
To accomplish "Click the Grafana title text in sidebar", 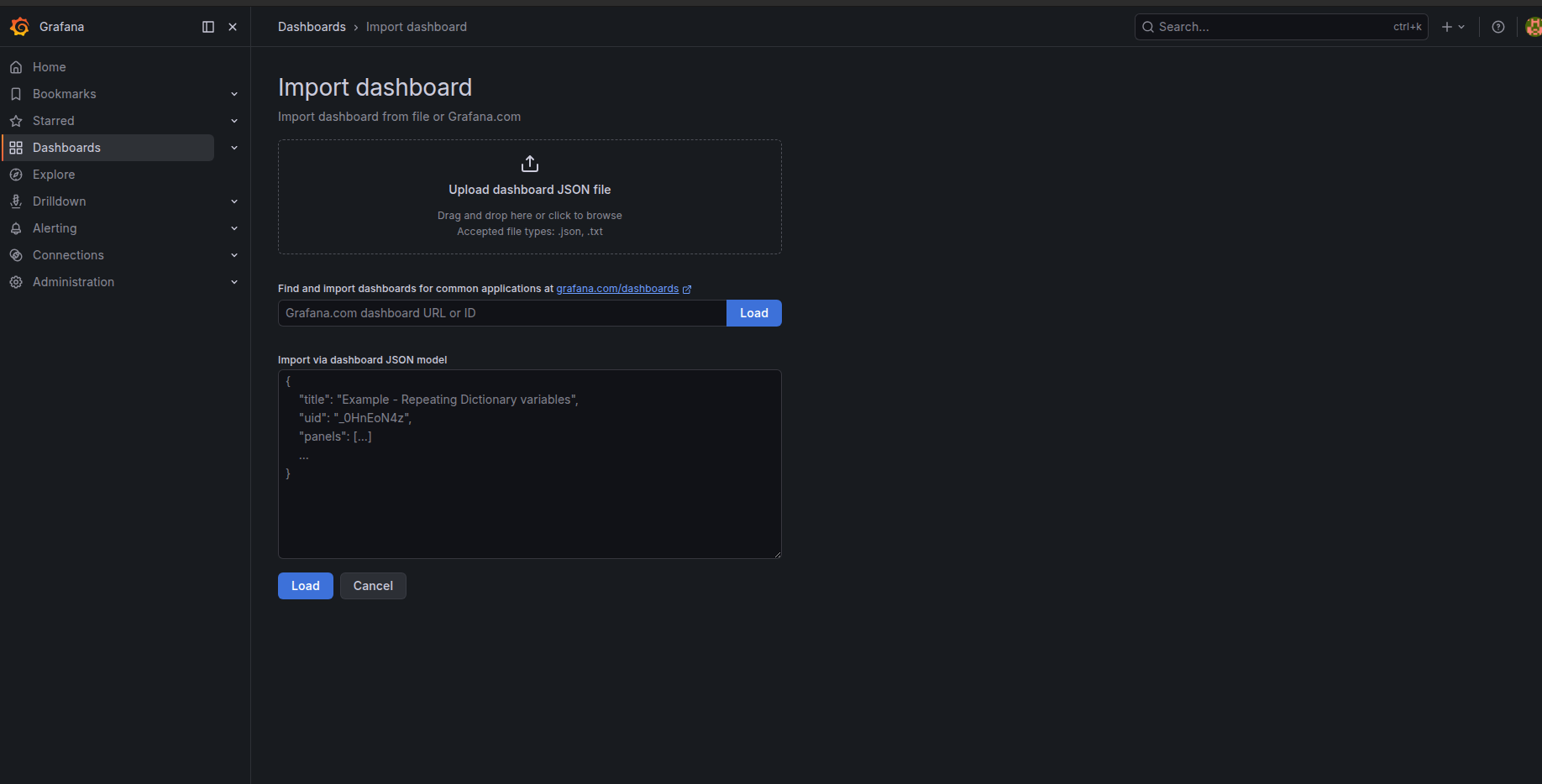I will [x=62, y=27].
